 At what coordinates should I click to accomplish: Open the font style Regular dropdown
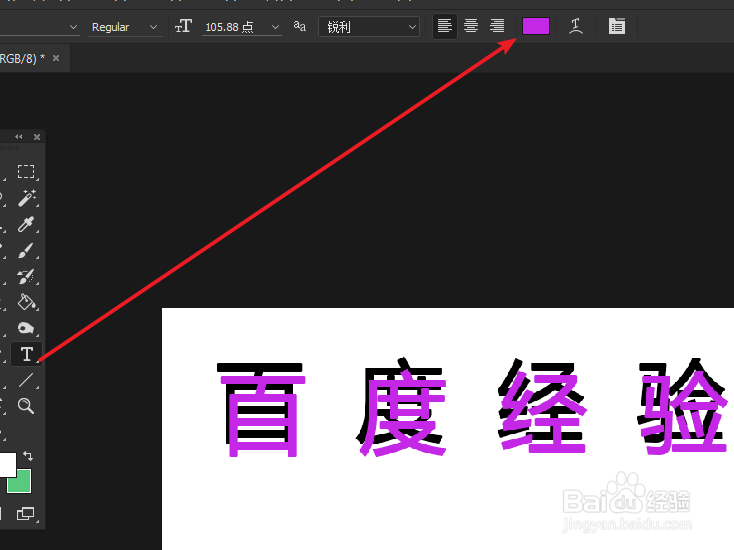point(125,27)
